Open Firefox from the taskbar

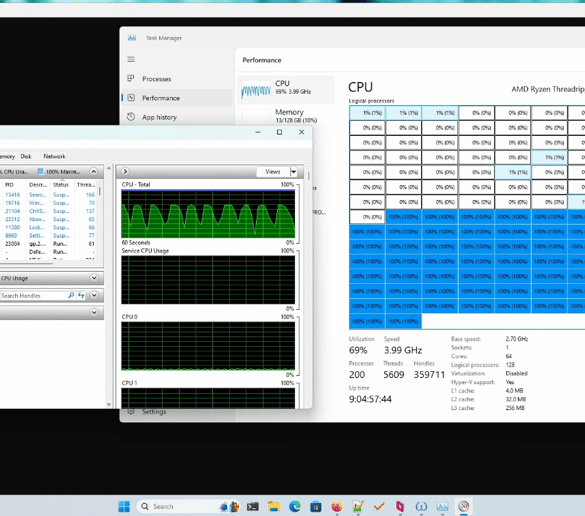click(337, 506)
